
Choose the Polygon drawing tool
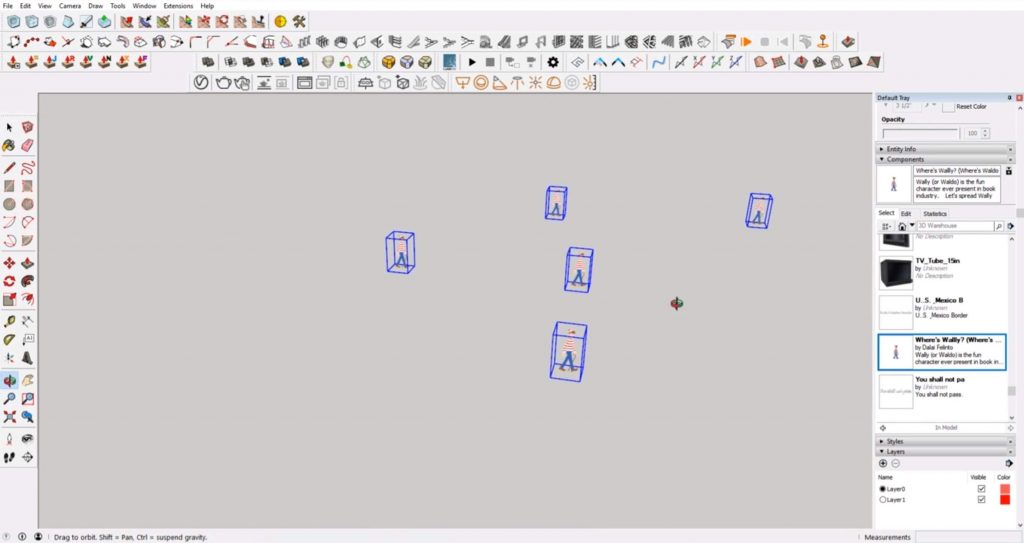coord(27,204)
